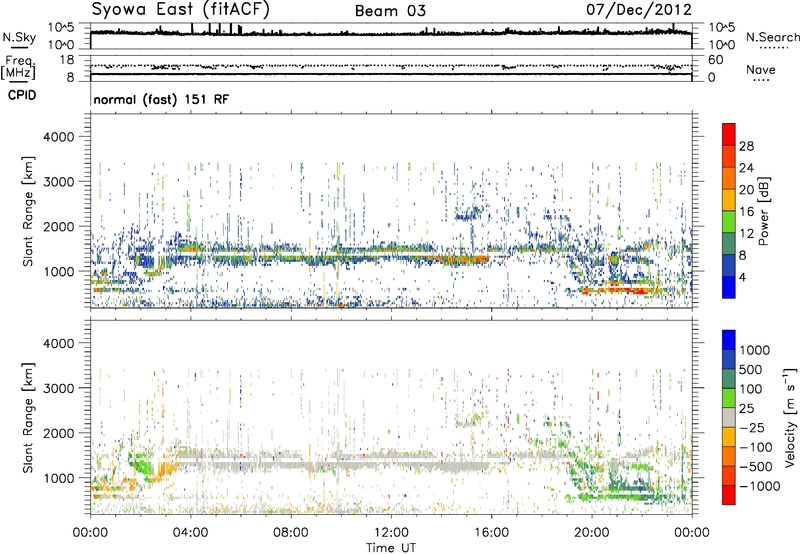Image resolution: width=800 pixels, height=554 pixels.
Task: Click the 'Time UT' axis label
Action: [391, 548]
